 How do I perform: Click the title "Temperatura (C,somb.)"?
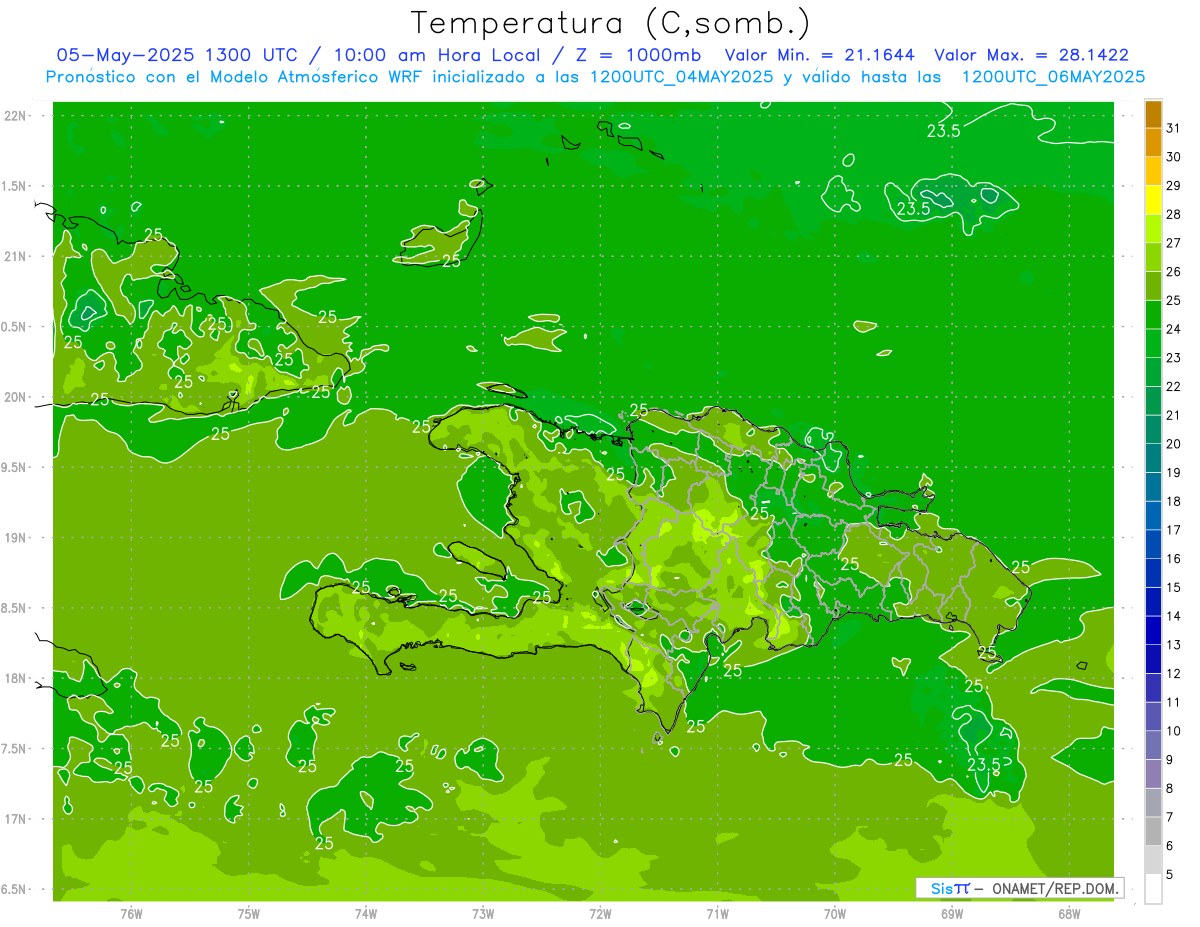611,23
